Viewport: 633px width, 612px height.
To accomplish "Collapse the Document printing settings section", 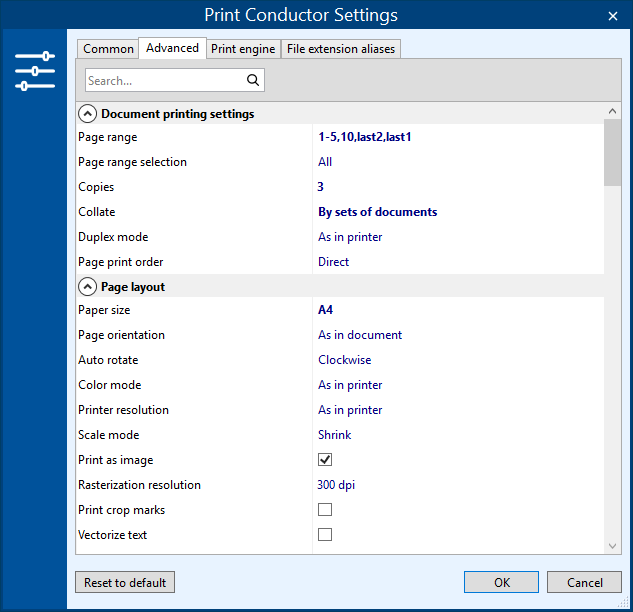I will coord(88,114).
